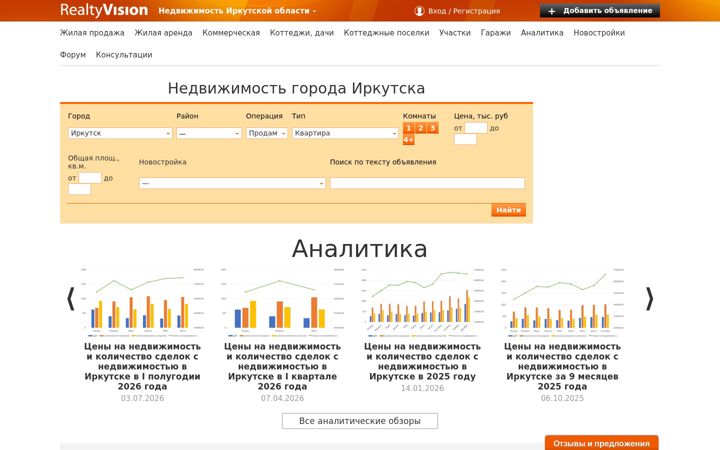Open Консультации menu item

pos(124,55)
